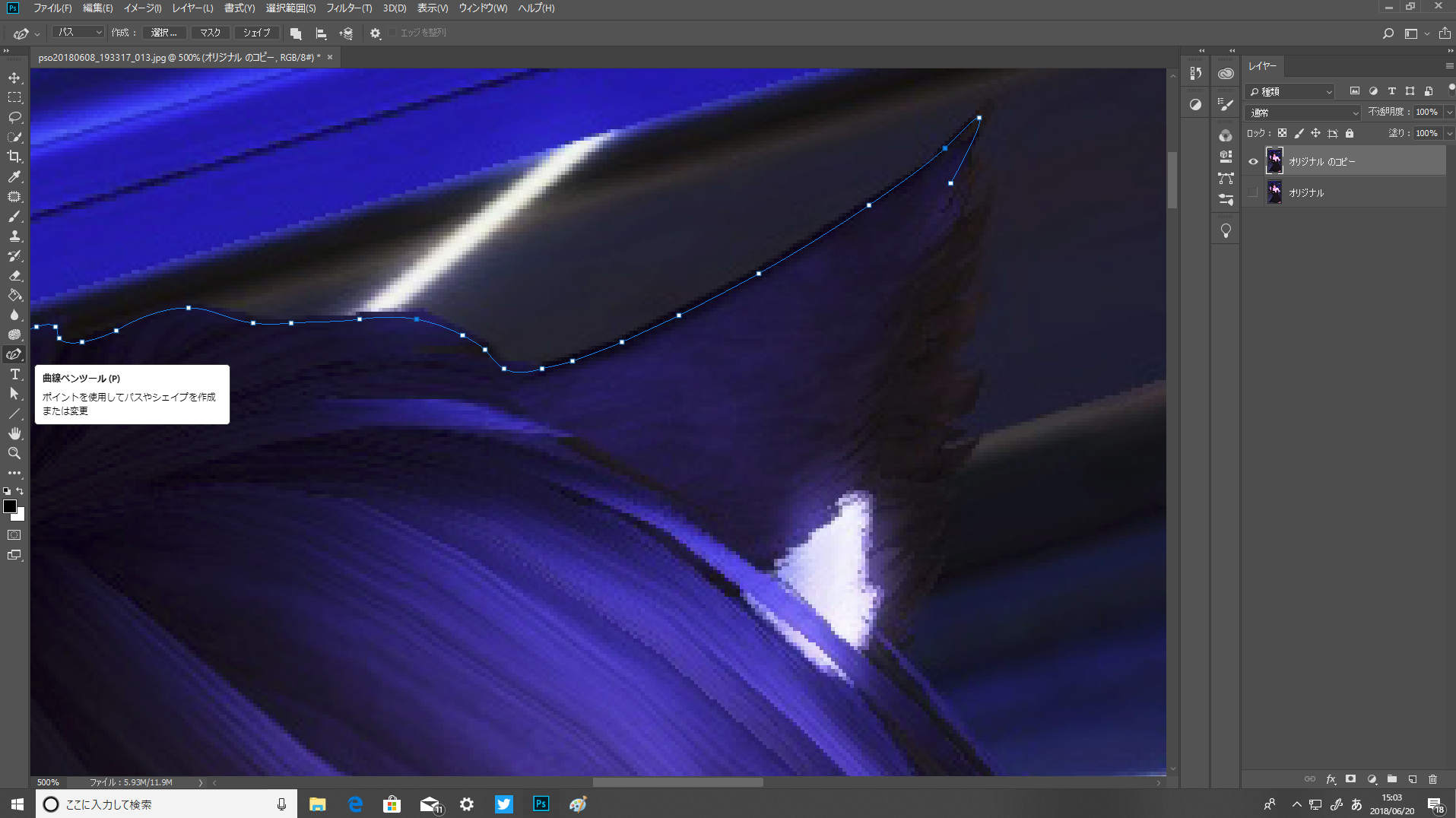Image resolution: width=1456 pixels, height=818 pixels.
Task: Select the Brush tool
Action: point(14,216)
